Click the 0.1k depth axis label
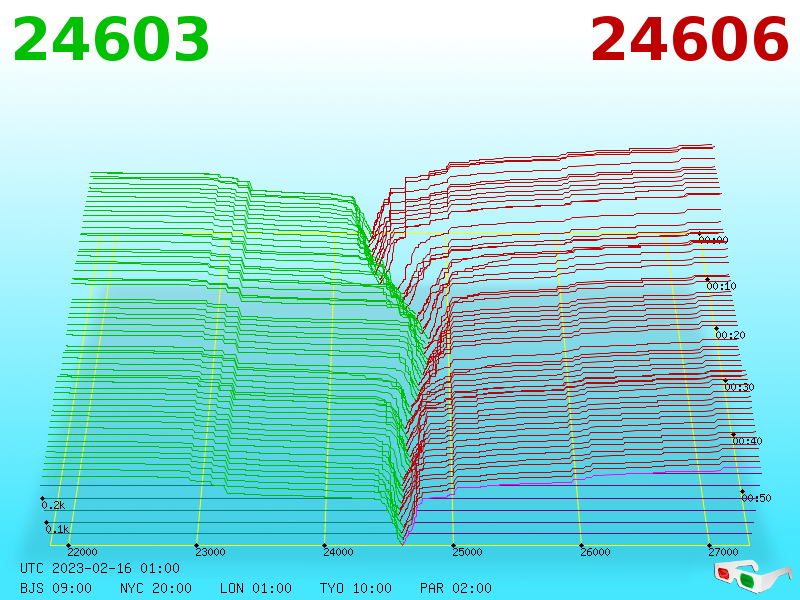 pos(57,530)
